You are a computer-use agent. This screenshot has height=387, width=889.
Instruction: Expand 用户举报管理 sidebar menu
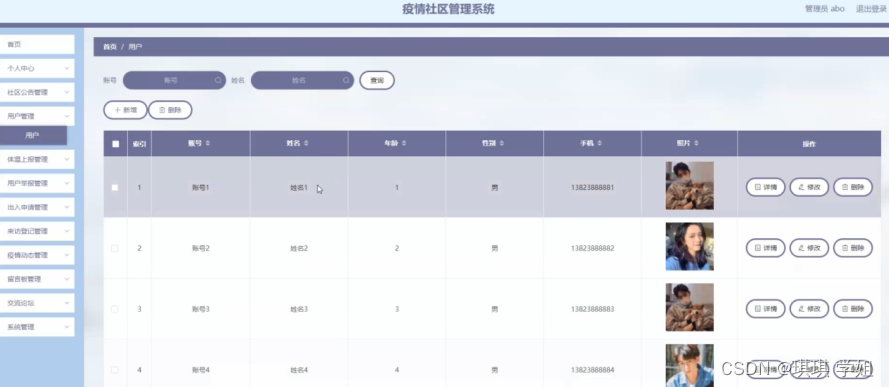point(37,184)
